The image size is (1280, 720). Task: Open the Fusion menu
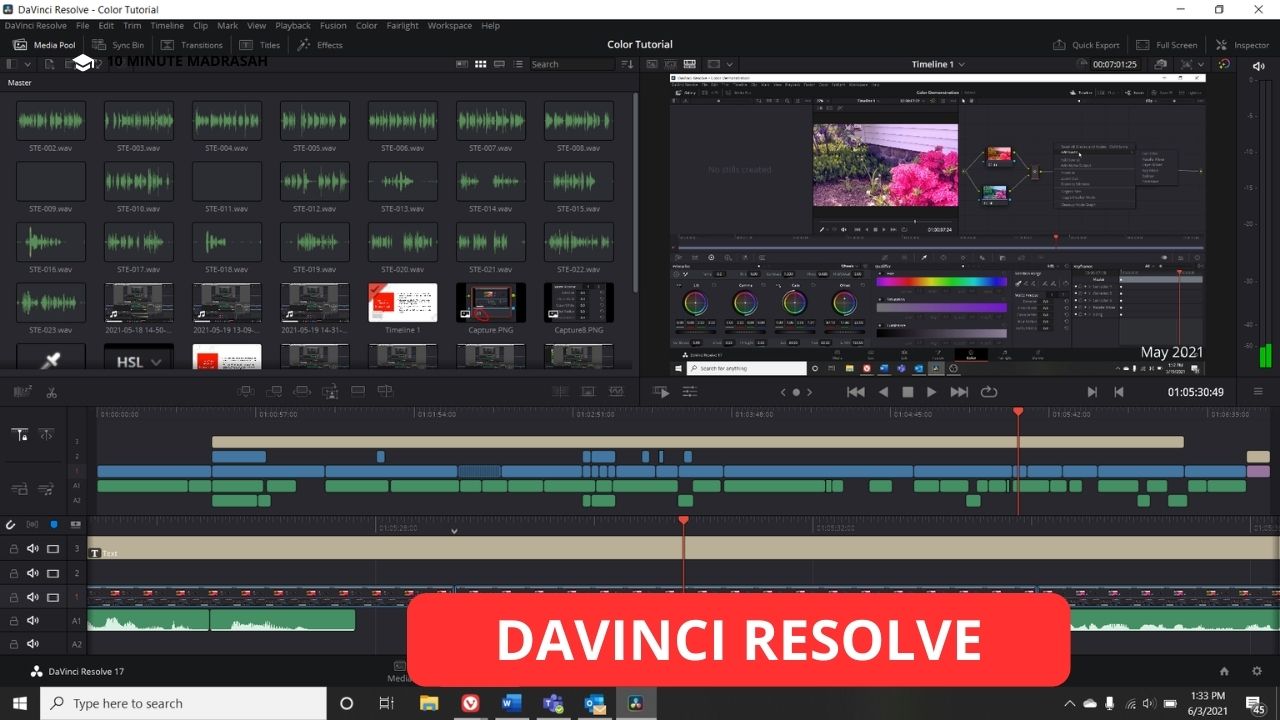pos(333,25)
